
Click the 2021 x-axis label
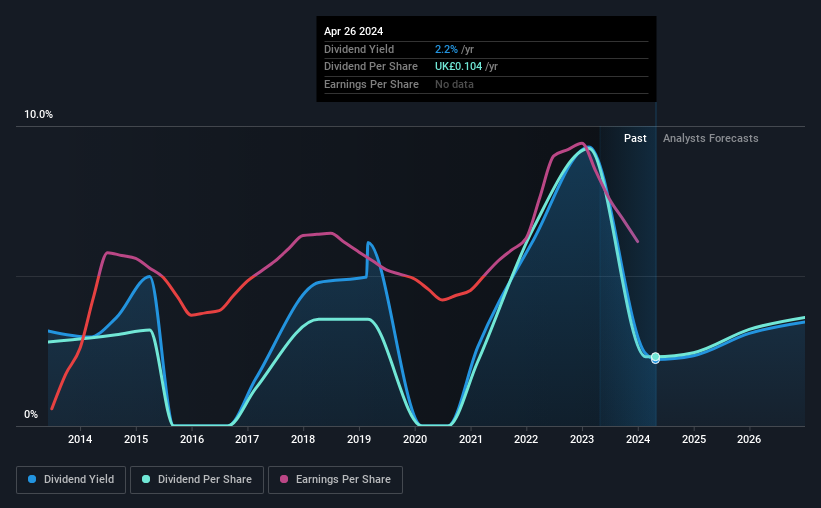(471, 439)
